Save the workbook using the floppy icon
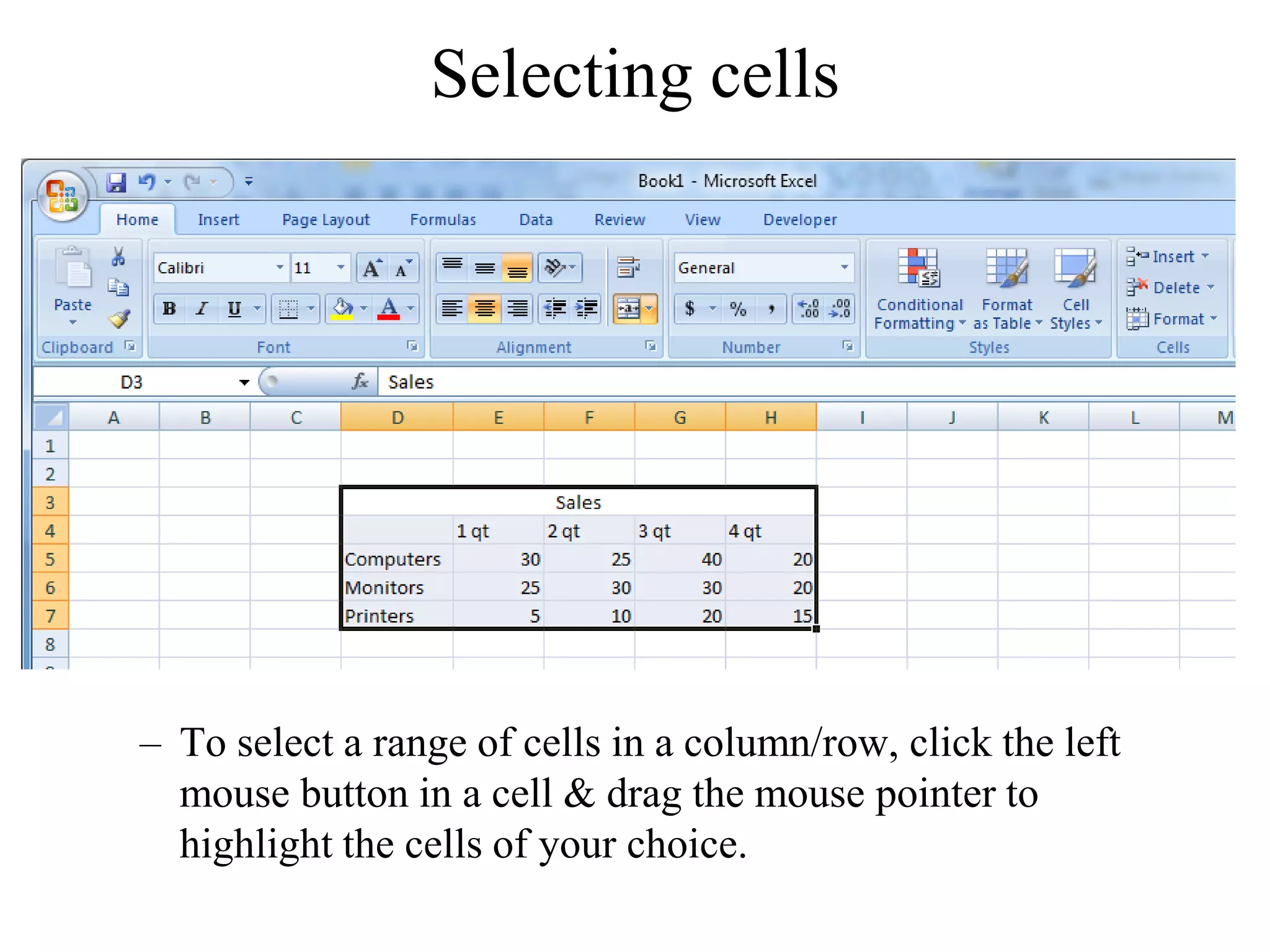 click(x=116, y=182)
